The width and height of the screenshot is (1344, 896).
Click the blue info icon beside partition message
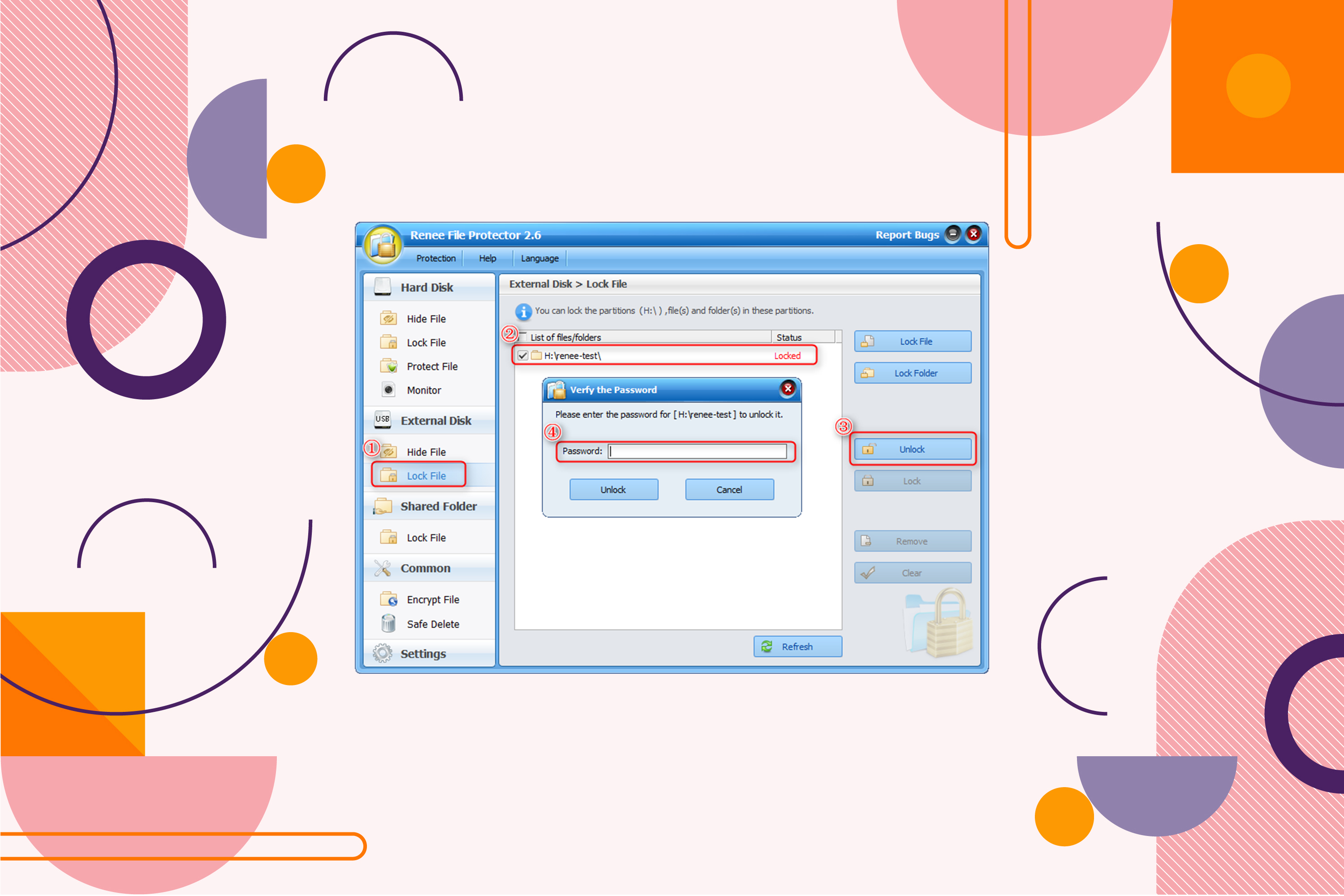pyautogui.click(x=523, y=311)
